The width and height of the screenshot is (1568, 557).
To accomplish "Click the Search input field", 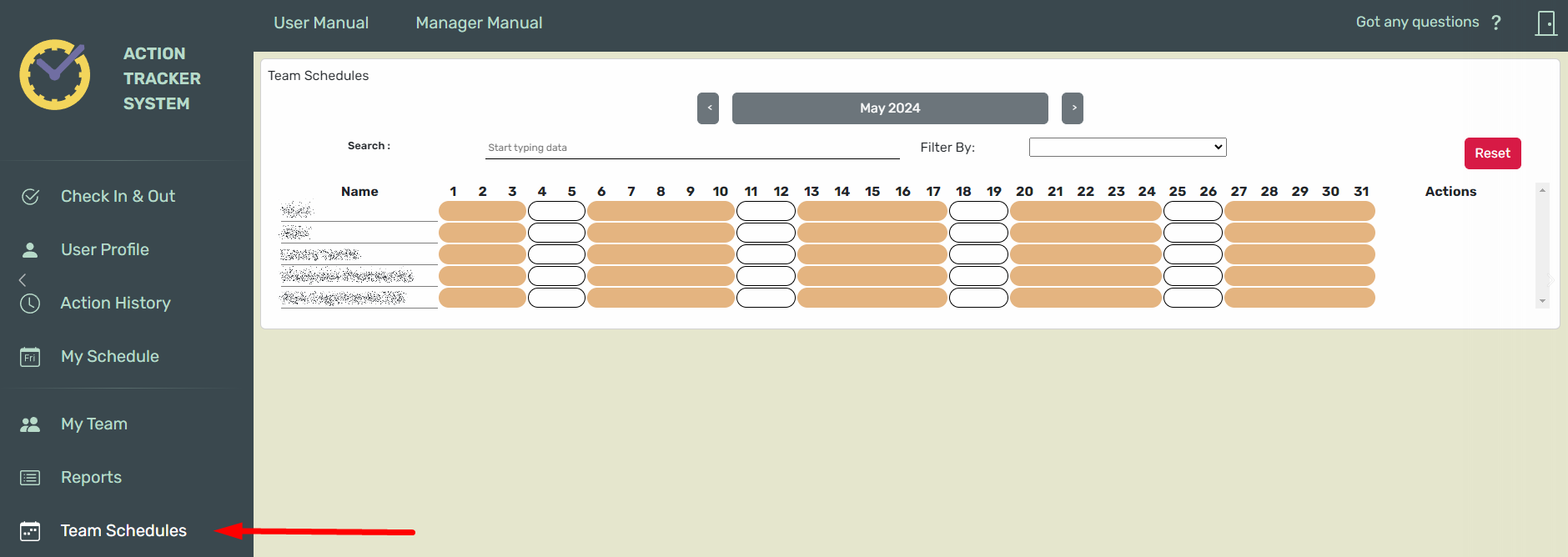I will pos(692,148).
